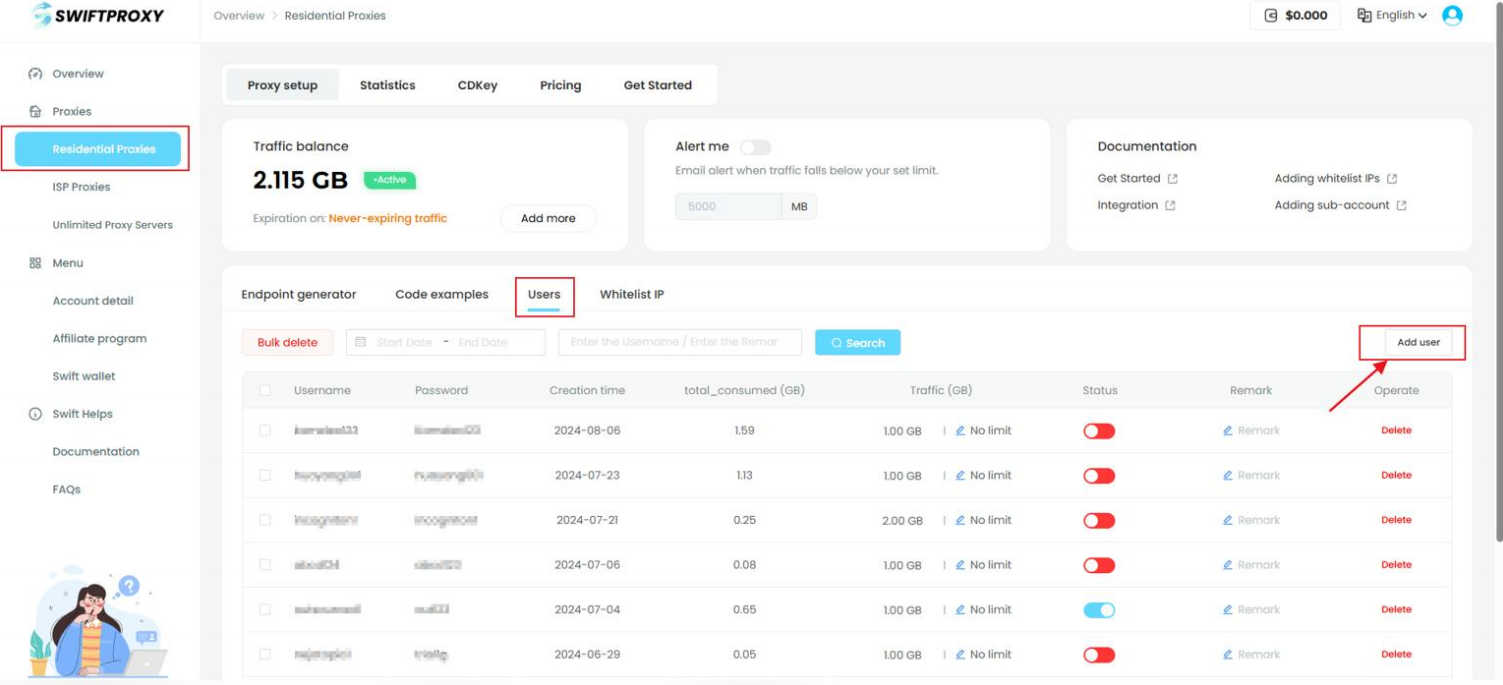Expand the Proxies sidebar section
Viewport: 1503px width, 685px height.
[x=71, y=111]
